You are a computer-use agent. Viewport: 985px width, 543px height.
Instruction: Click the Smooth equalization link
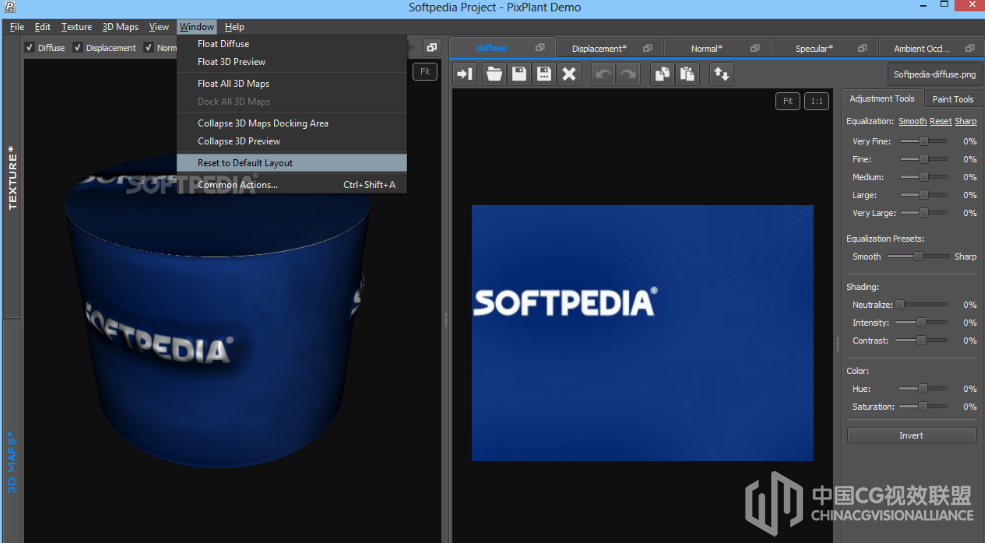point(912,121)
